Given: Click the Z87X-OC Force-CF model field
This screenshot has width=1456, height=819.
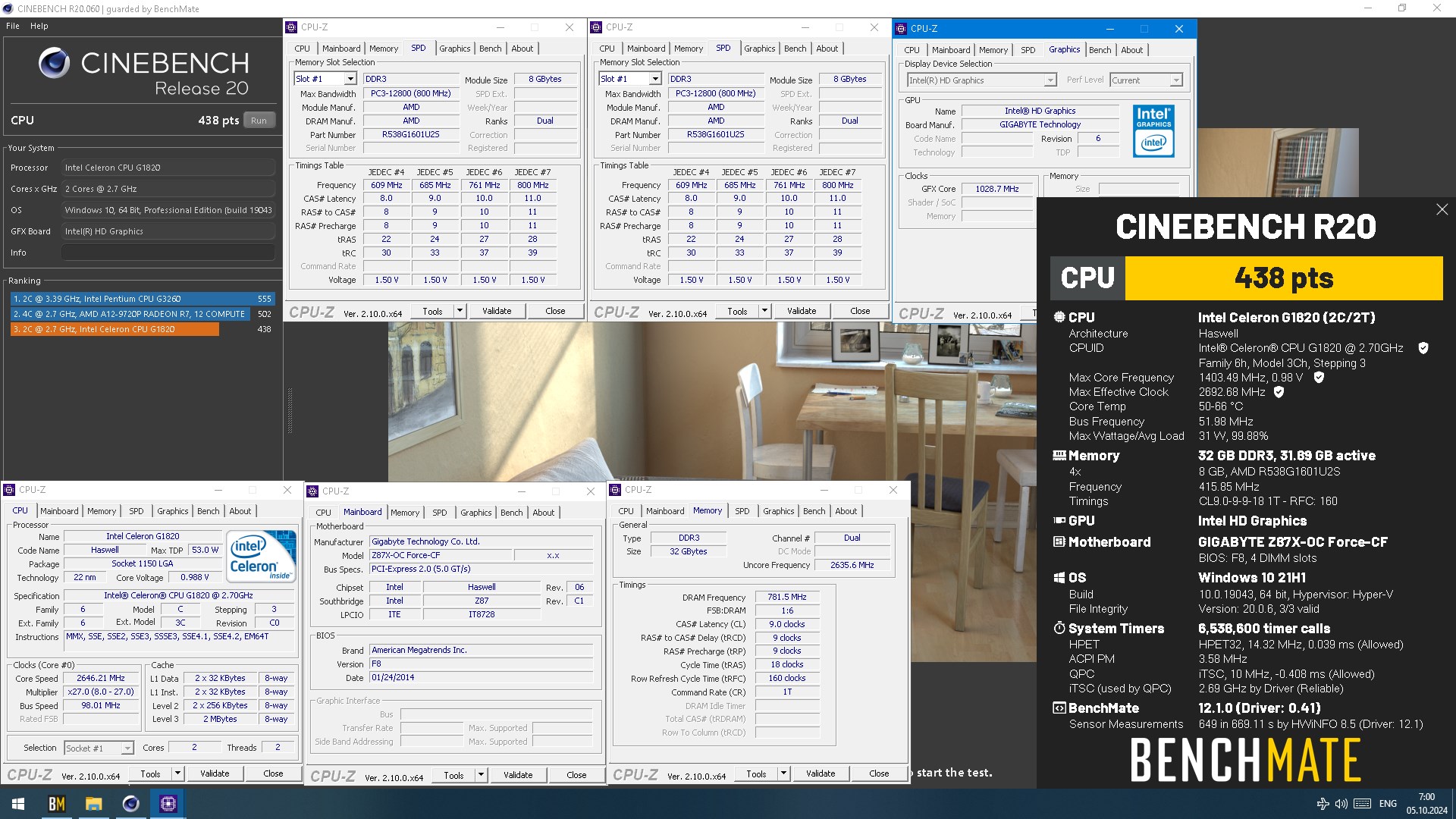Looking at the screenshot, I should 441,555.
